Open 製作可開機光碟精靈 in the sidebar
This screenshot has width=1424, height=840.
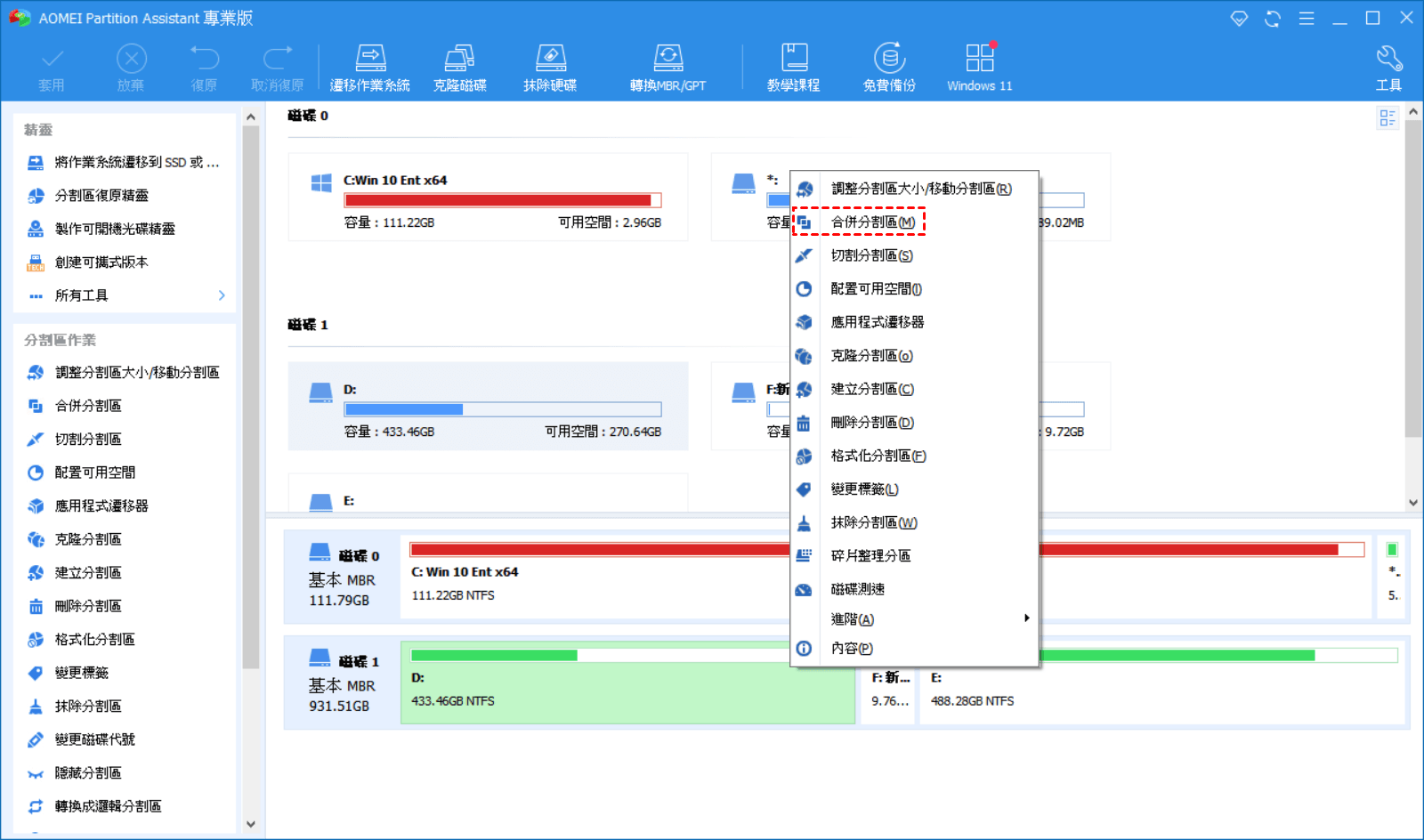click(101, 229)
